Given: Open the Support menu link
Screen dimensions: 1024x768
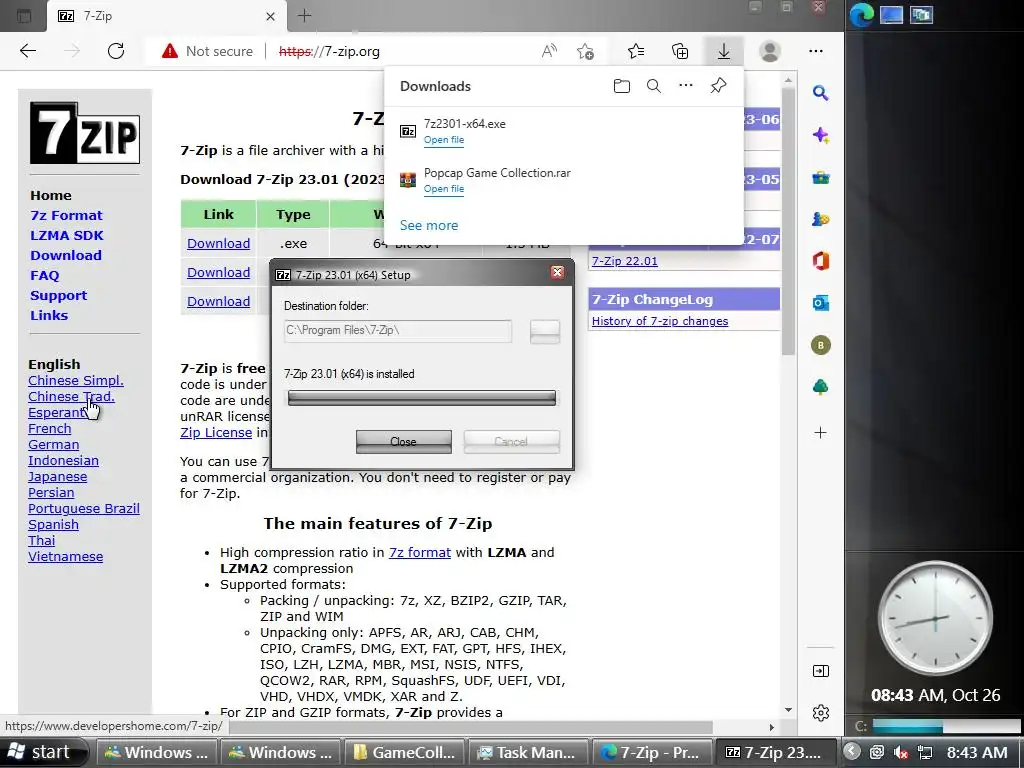Looking at the screenshot, I should [58, 295].
